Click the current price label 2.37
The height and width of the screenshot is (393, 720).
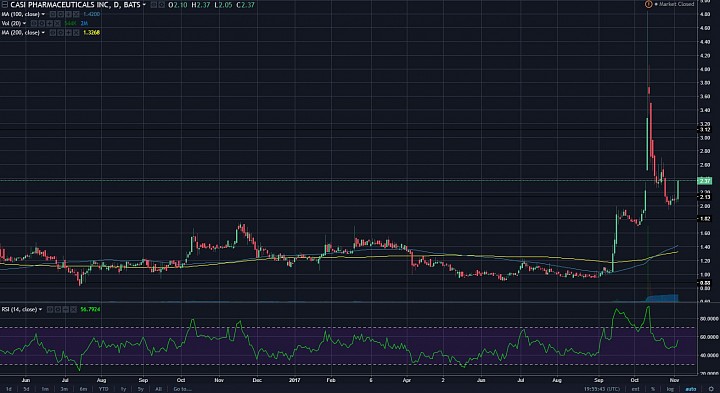click(704, 180)
